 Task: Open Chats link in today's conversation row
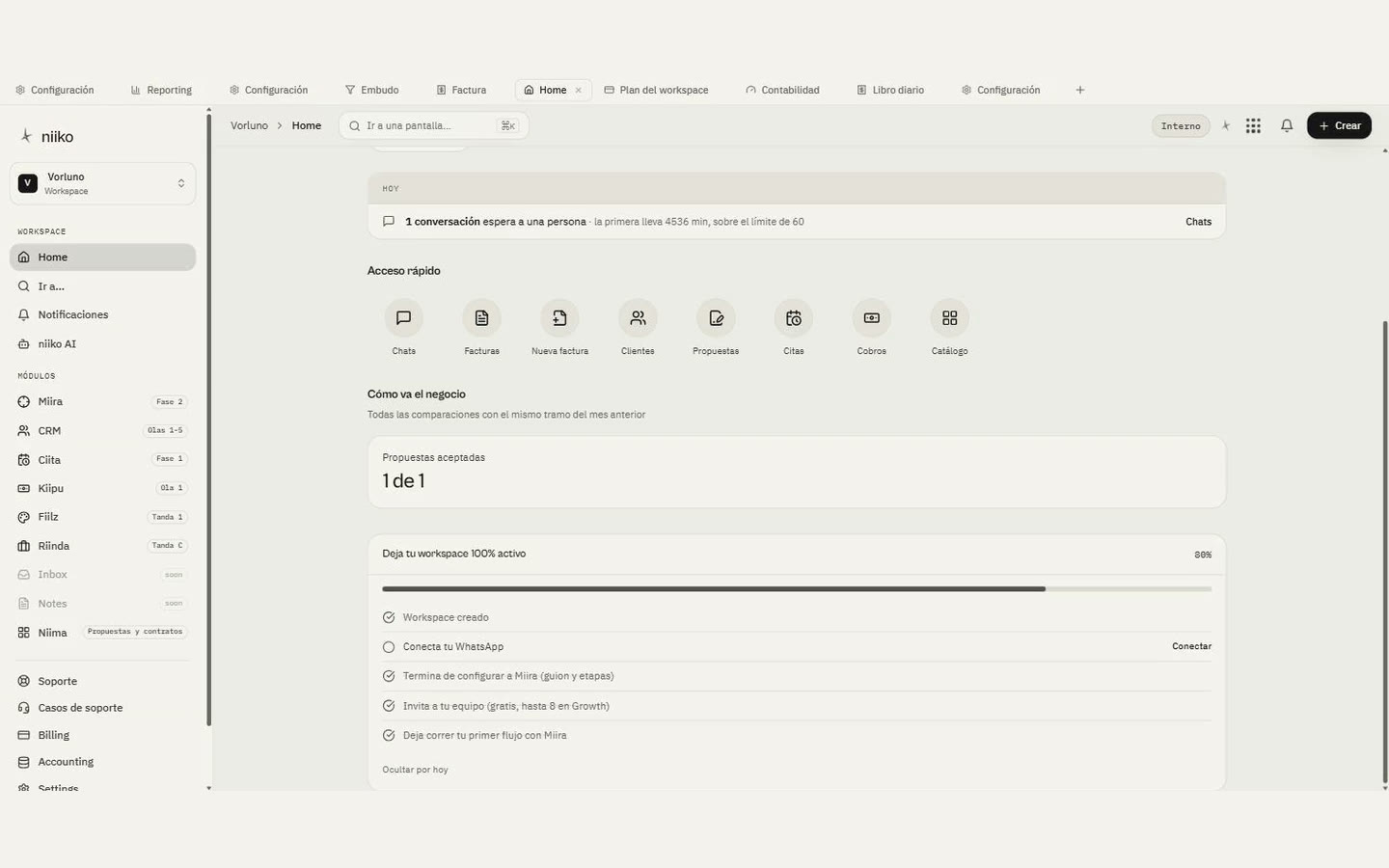tap(1198, 222)
